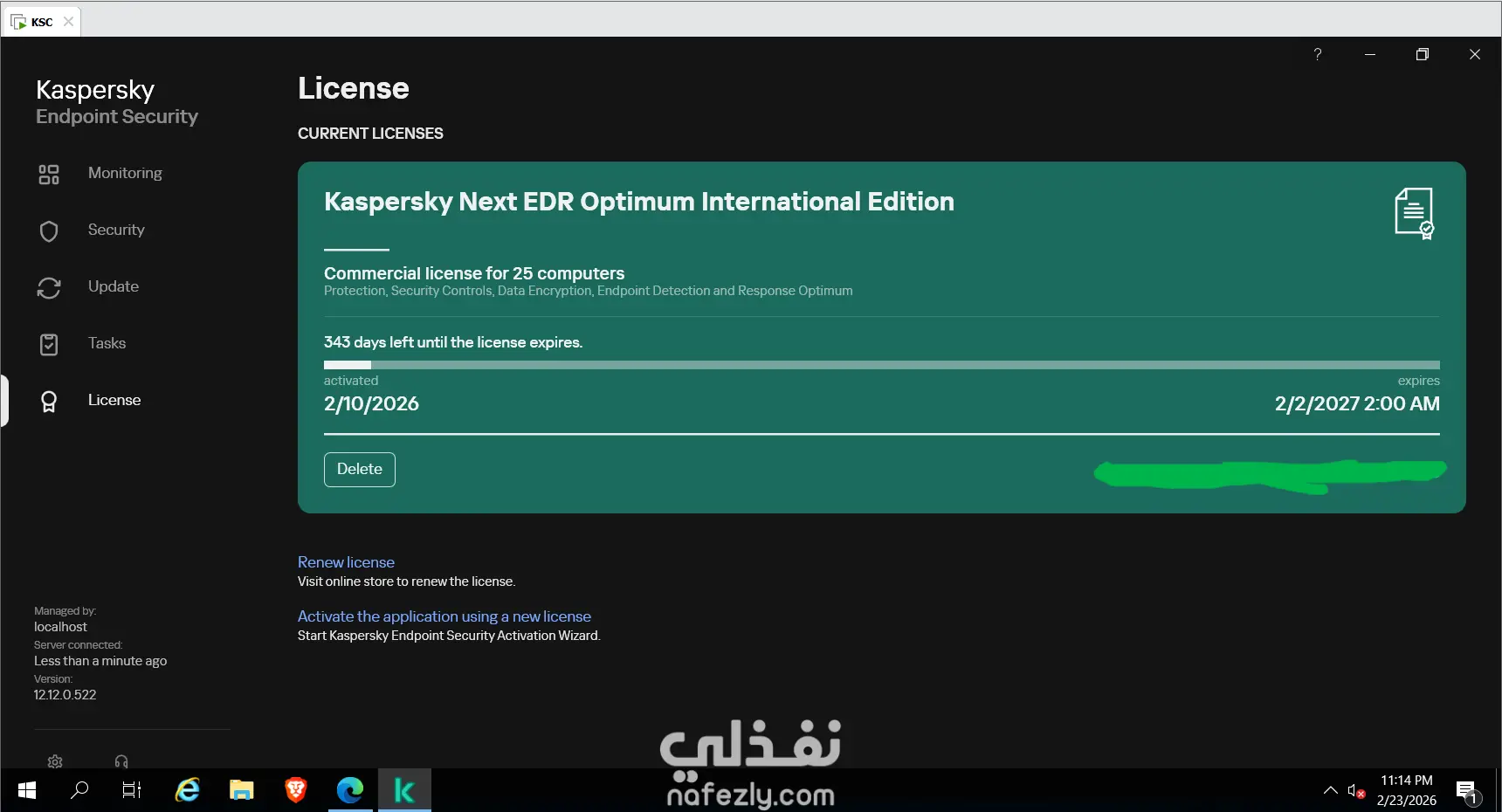Delete the current license
This screenshot has height=812, width=1502.
(x=360, y=470)
